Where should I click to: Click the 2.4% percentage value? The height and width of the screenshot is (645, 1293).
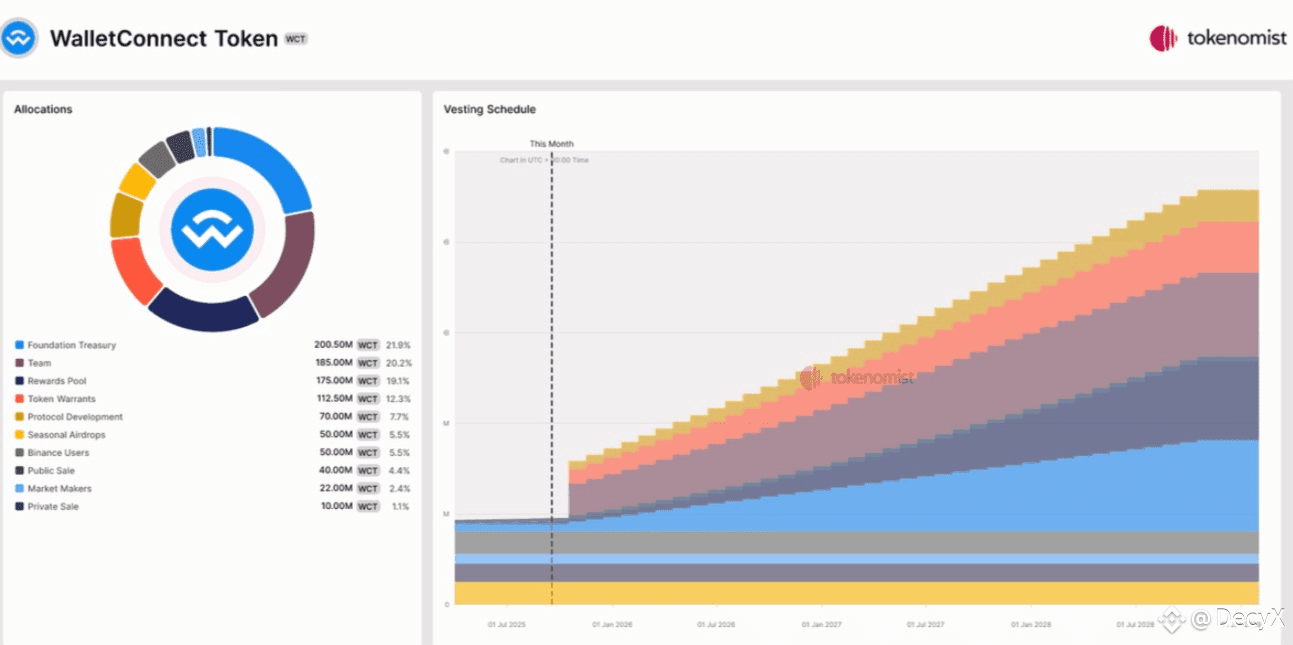tap(400, 489)
